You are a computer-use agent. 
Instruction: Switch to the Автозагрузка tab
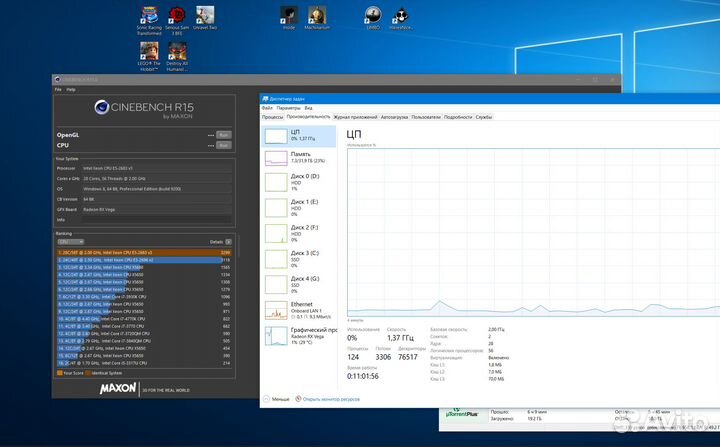394,117
